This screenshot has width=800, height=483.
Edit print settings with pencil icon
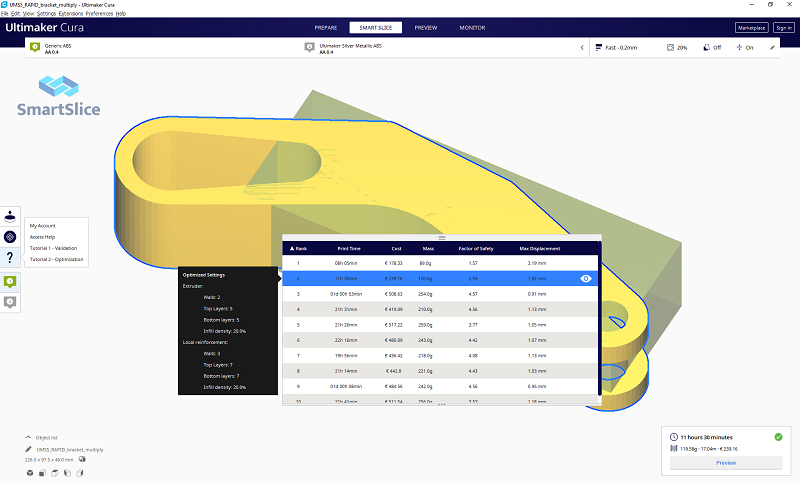pos(772,47)
